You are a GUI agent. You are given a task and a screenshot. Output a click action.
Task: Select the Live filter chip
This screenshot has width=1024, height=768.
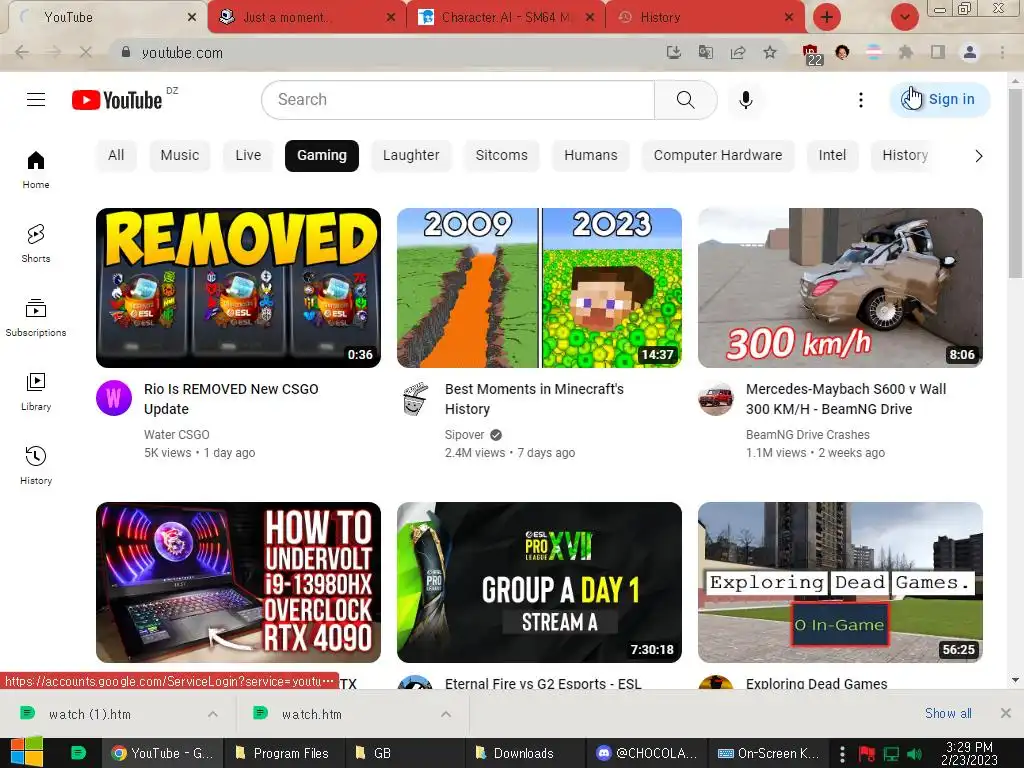tap(248, 155)
